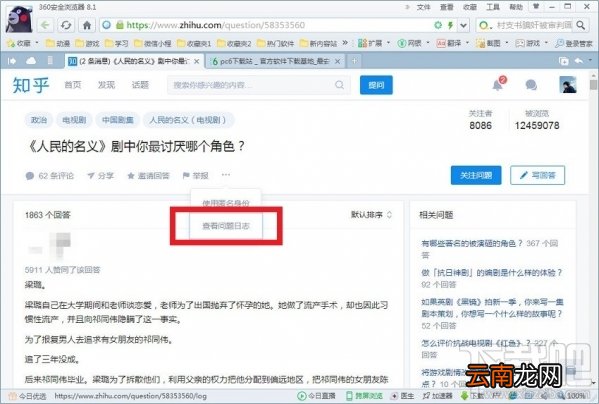Screen dimensions: 599x404
Task: Open a new tab with the plus button
Action: [354, 61]
